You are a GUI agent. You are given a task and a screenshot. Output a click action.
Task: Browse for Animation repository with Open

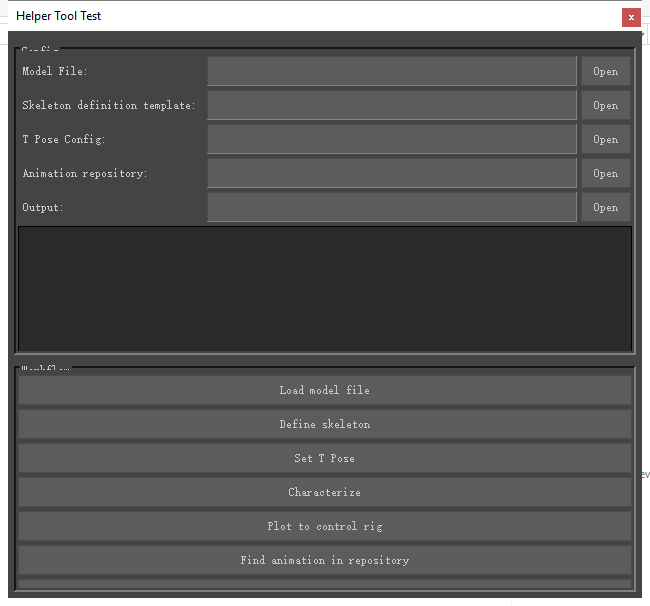coord(605,174)
